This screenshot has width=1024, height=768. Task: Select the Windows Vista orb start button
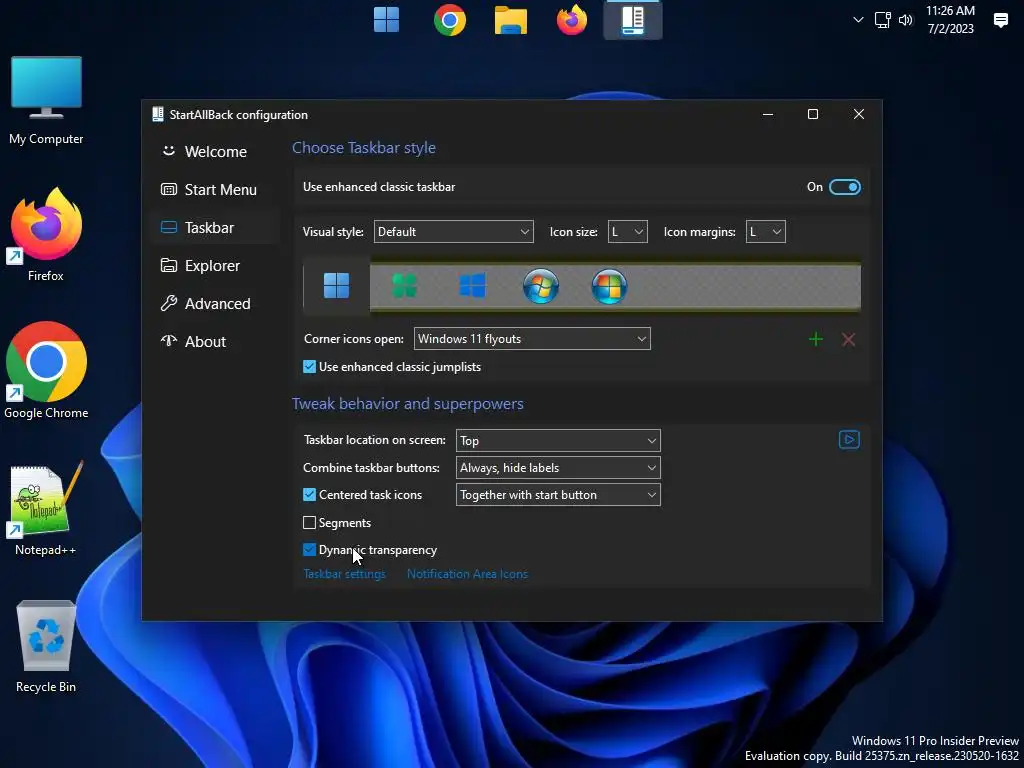[609, 286]
